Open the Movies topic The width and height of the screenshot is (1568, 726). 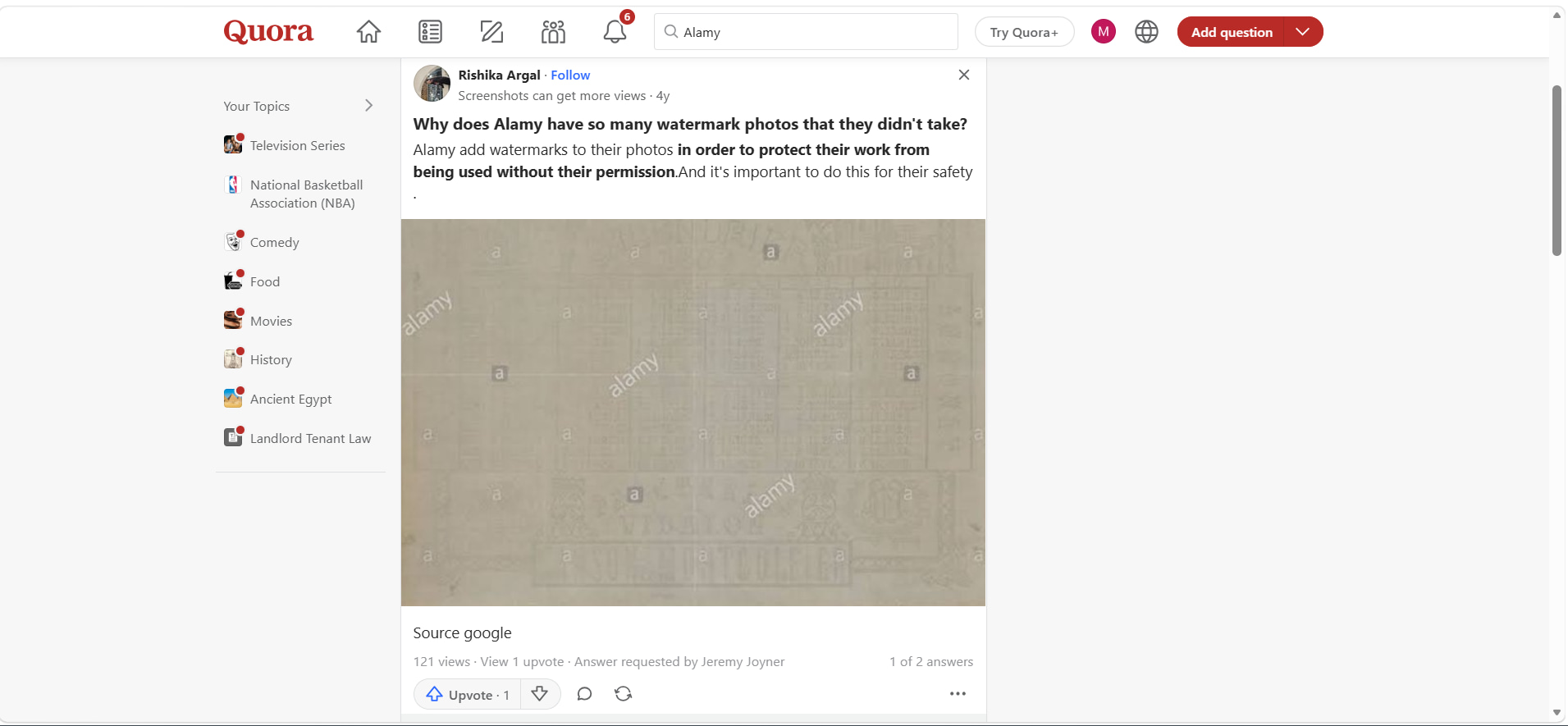pos(271,321)
